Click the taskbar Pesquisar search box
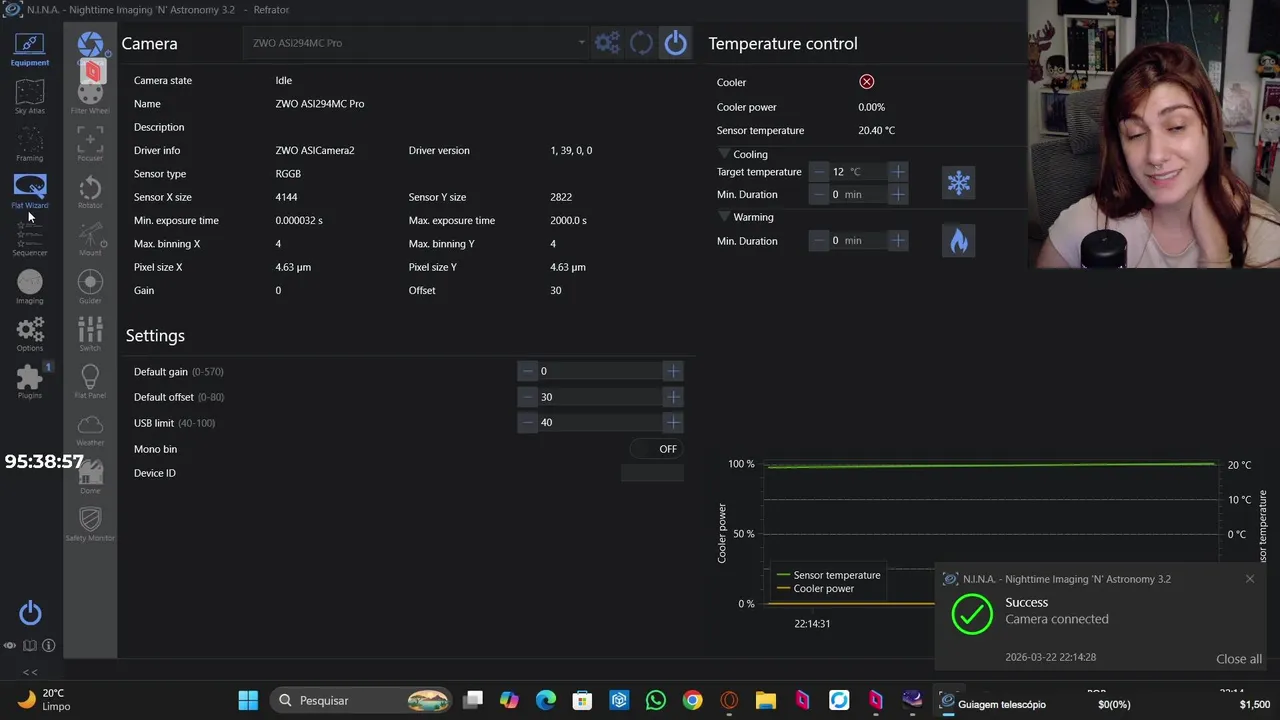 pos(362,700)
